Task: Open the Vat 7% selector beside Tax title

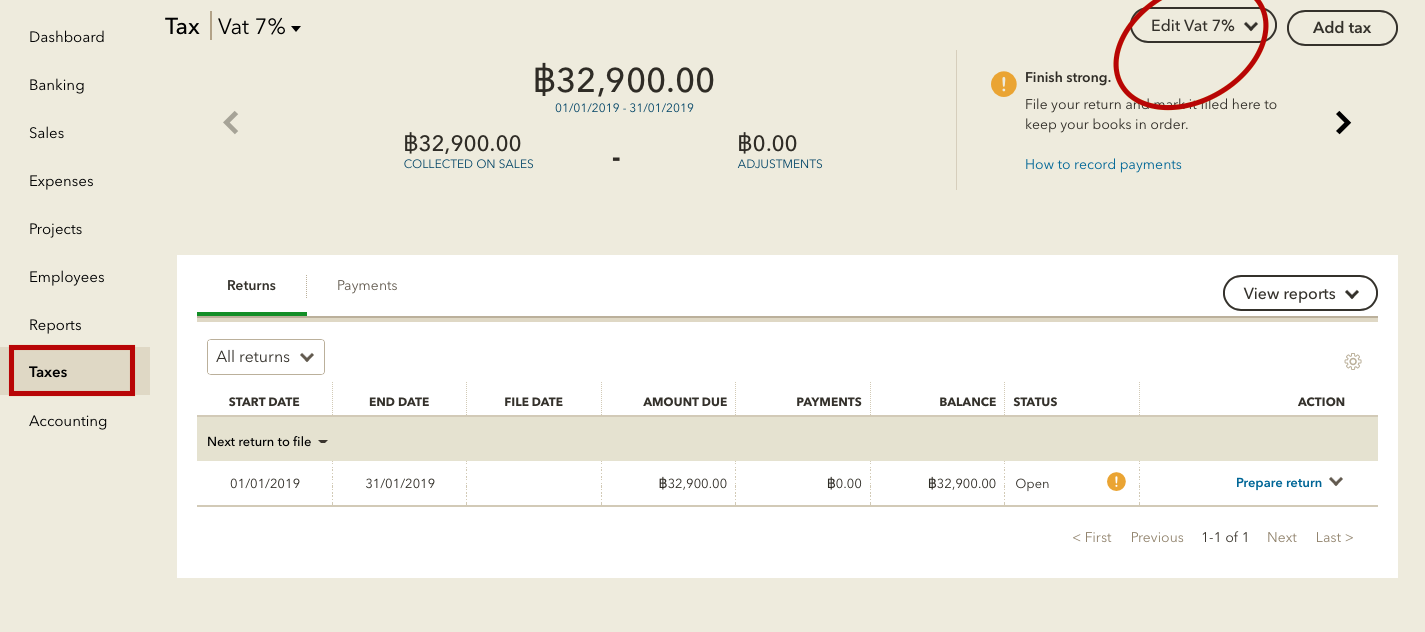Action: (x=253, y=26)
